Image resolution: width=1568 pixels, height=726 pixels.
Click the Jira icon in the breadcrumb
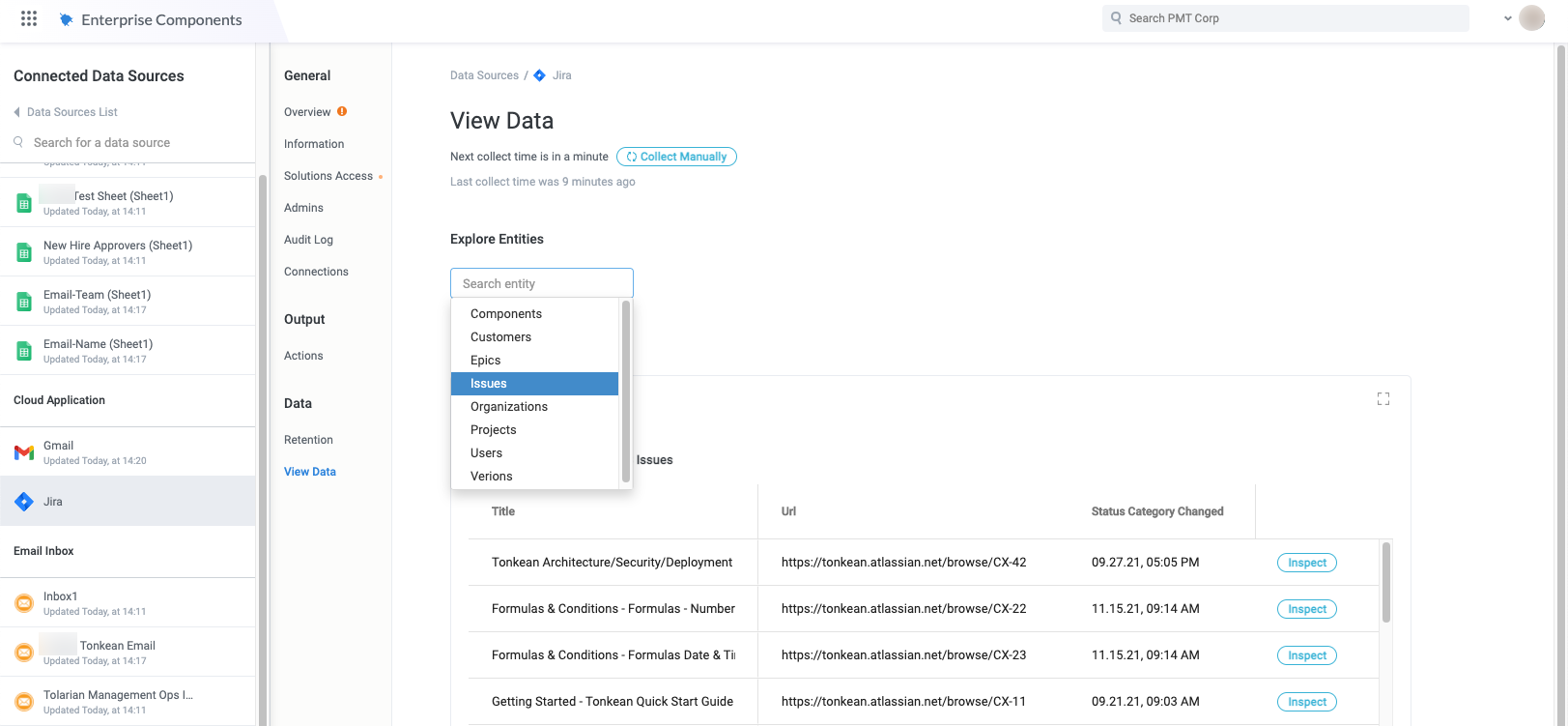(x=540, y=75)
